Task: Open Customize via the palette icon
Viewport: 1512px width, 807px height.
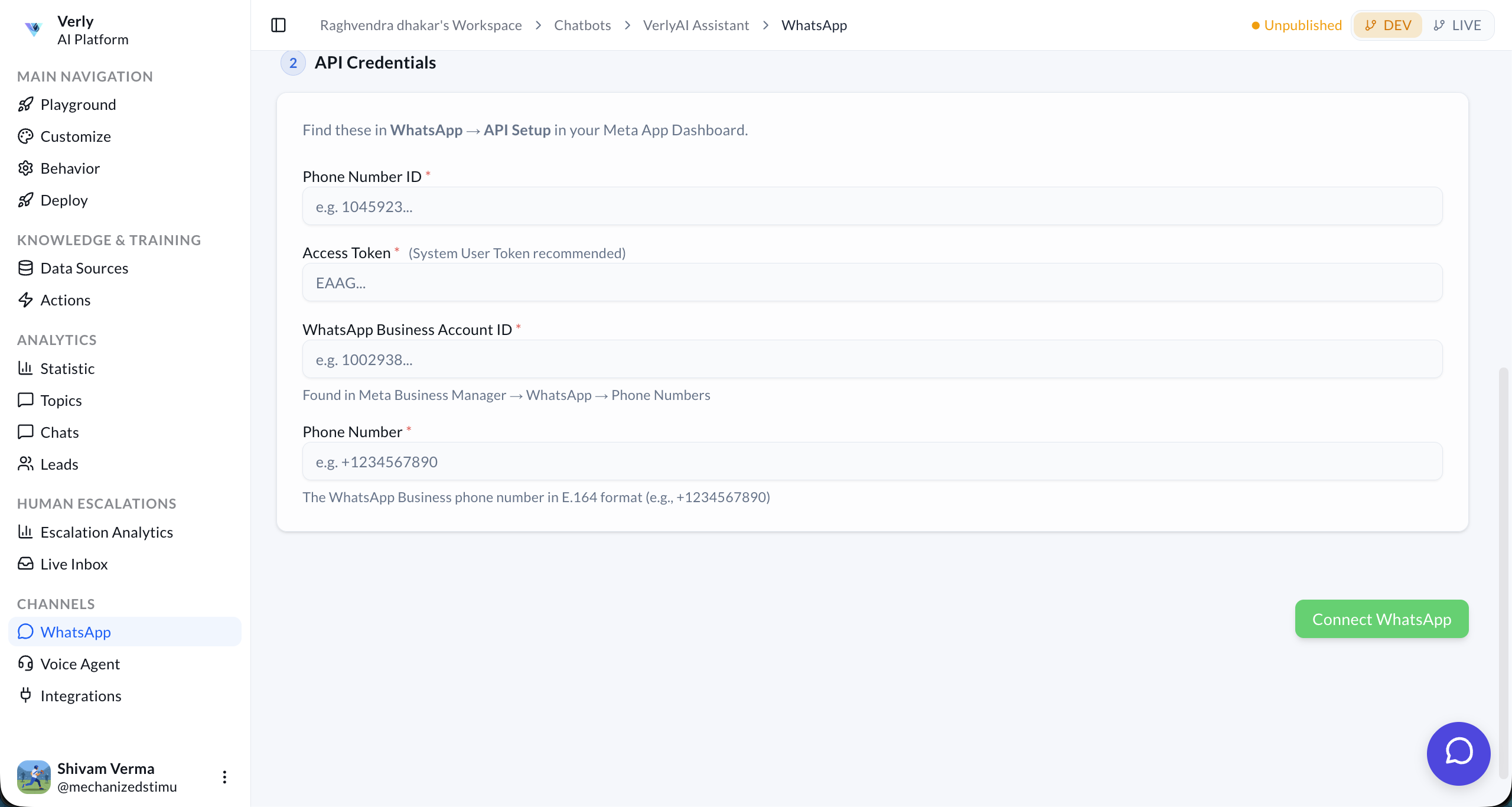Action: [26, 136]
